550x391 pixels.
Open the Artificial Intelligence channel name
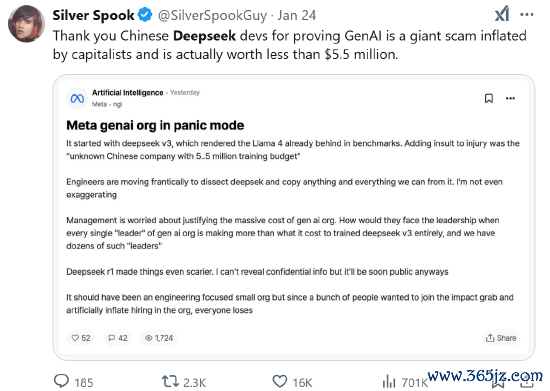coord(128,93)
